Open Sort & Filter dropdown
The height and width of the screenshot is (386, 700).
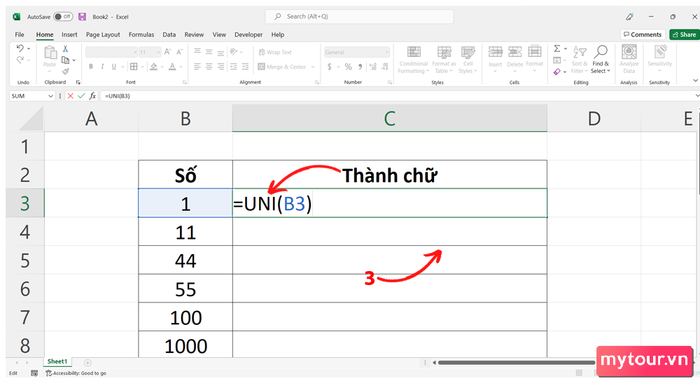point(579,60)
